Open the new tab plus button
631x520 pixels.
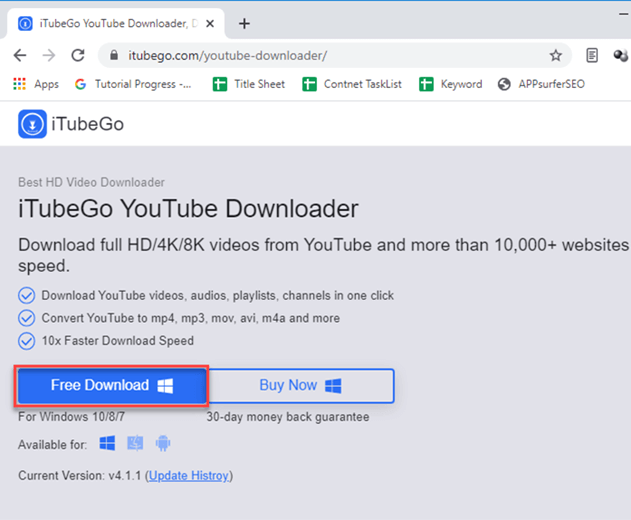point(244,24)
